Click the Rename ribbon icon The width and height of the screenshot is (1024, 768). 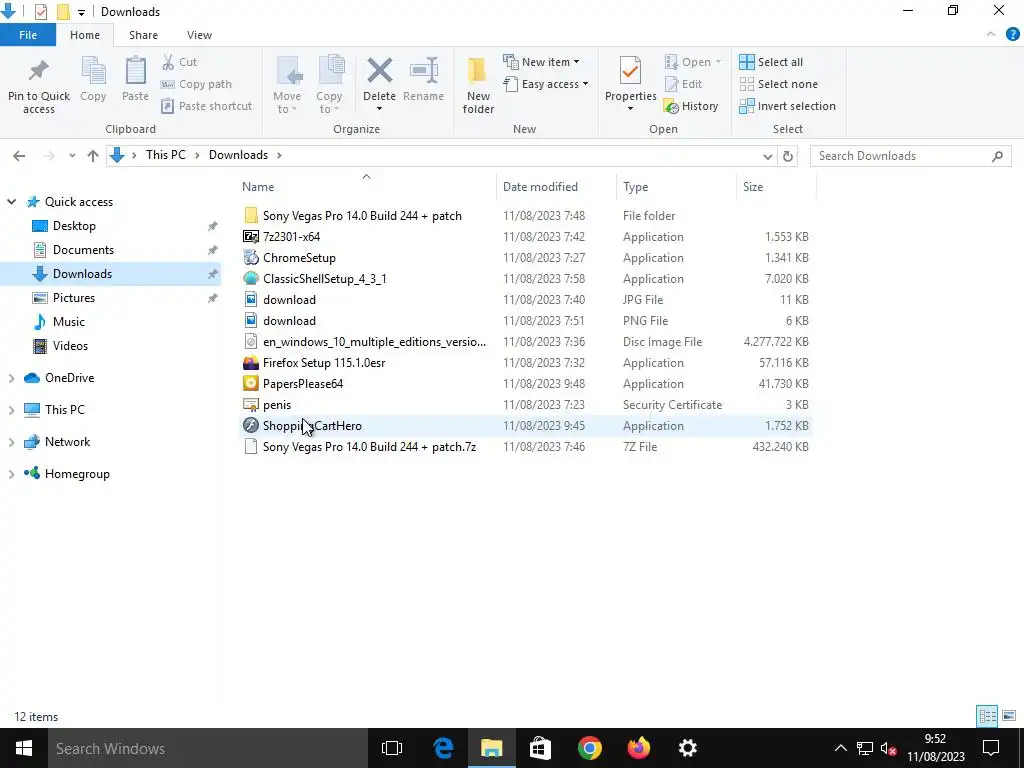coord(423,71)
